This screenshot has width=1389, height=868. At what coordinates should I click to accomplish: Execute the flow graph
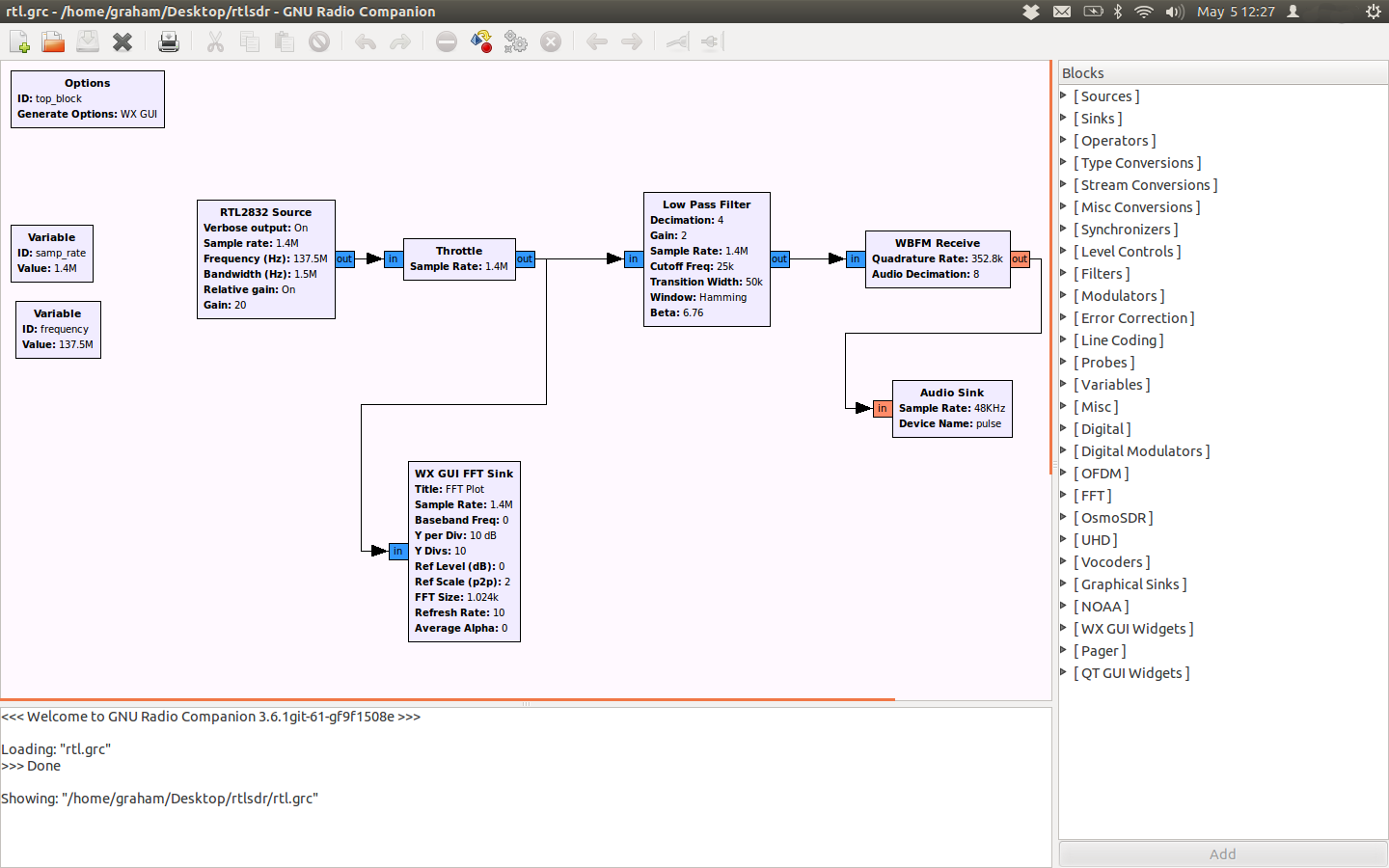coord(516,41)
